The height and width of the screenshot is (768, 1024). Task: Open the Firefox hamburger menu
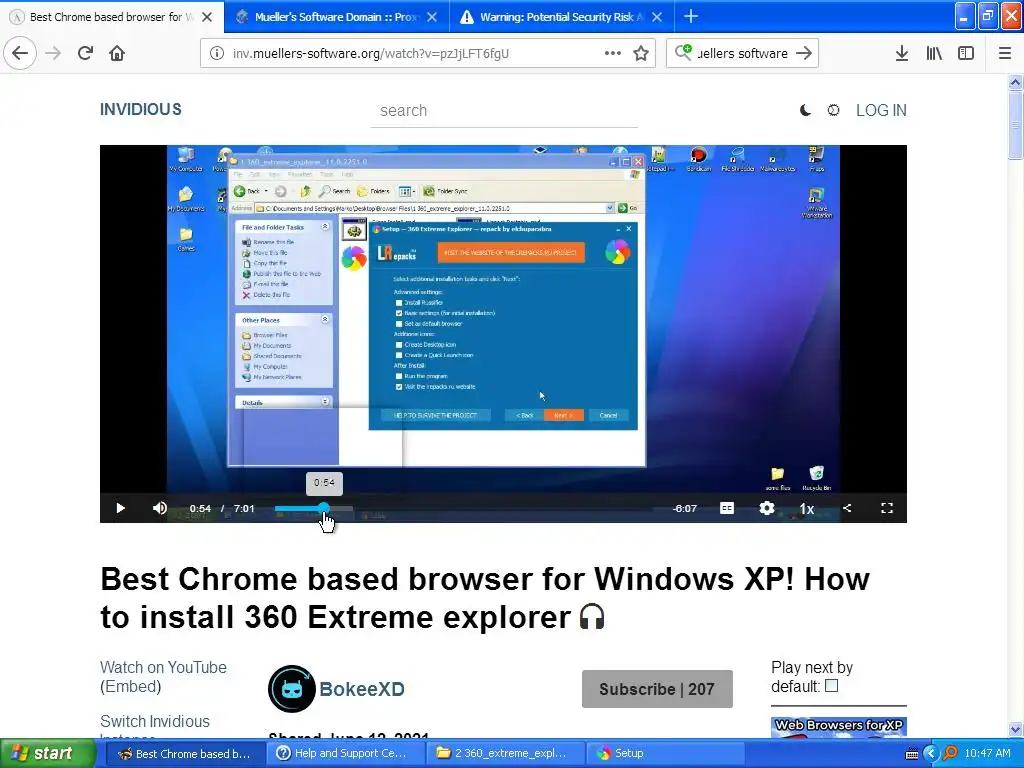point(1005,53)
